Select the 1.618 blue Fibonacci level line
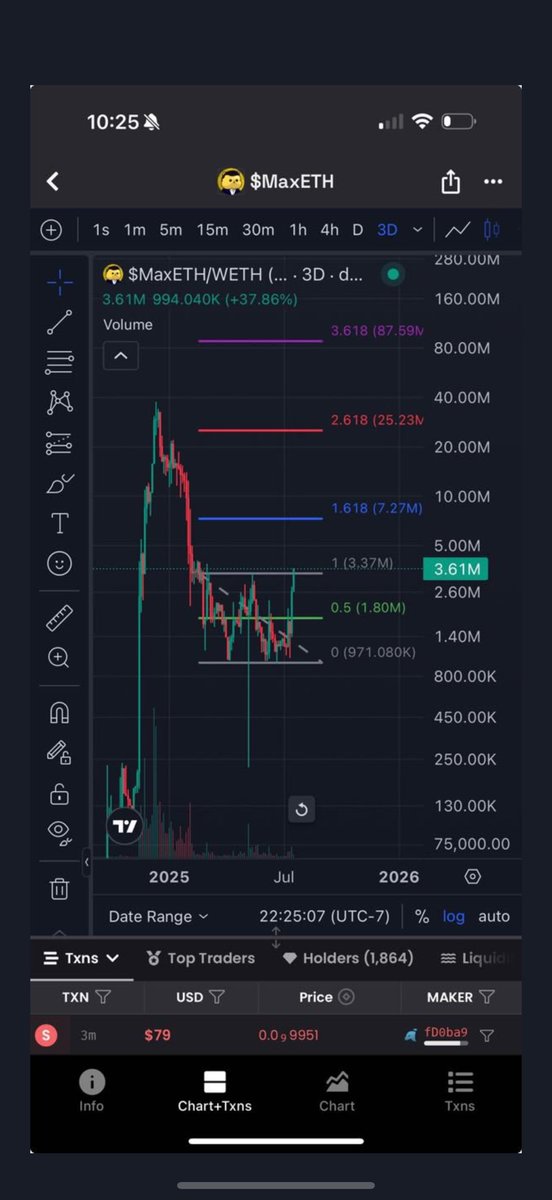The width and height of the screenshot is (552, 1200). 261,518
